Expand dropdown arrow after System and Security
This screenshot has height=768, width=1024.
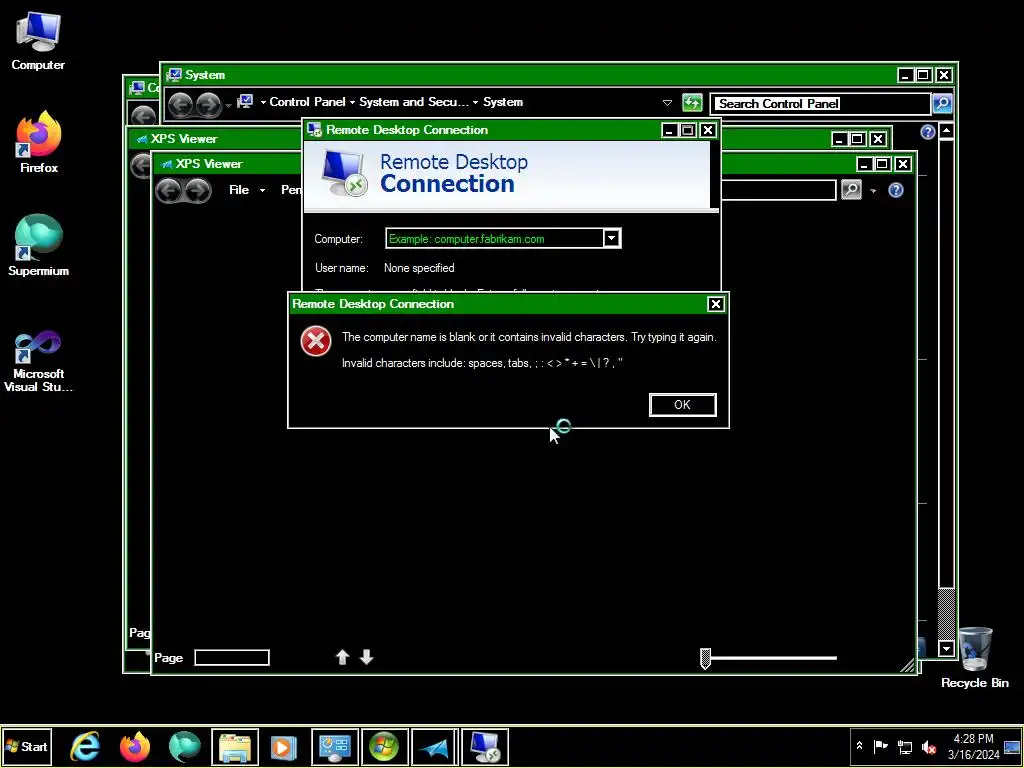click(475, 103)
